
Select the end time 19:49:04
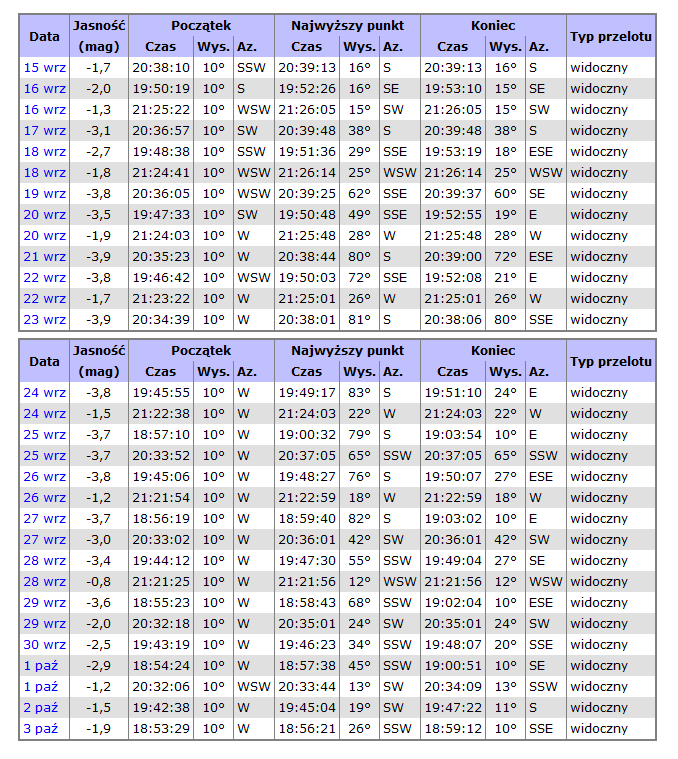coord(453,561)
